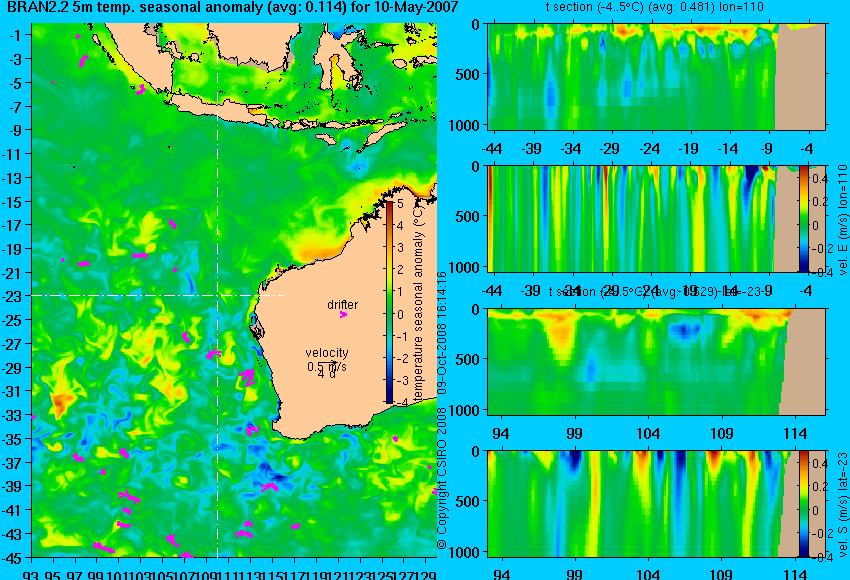
Task: Click 1000 depth label on vel. E plot
Action: (465, 268)
